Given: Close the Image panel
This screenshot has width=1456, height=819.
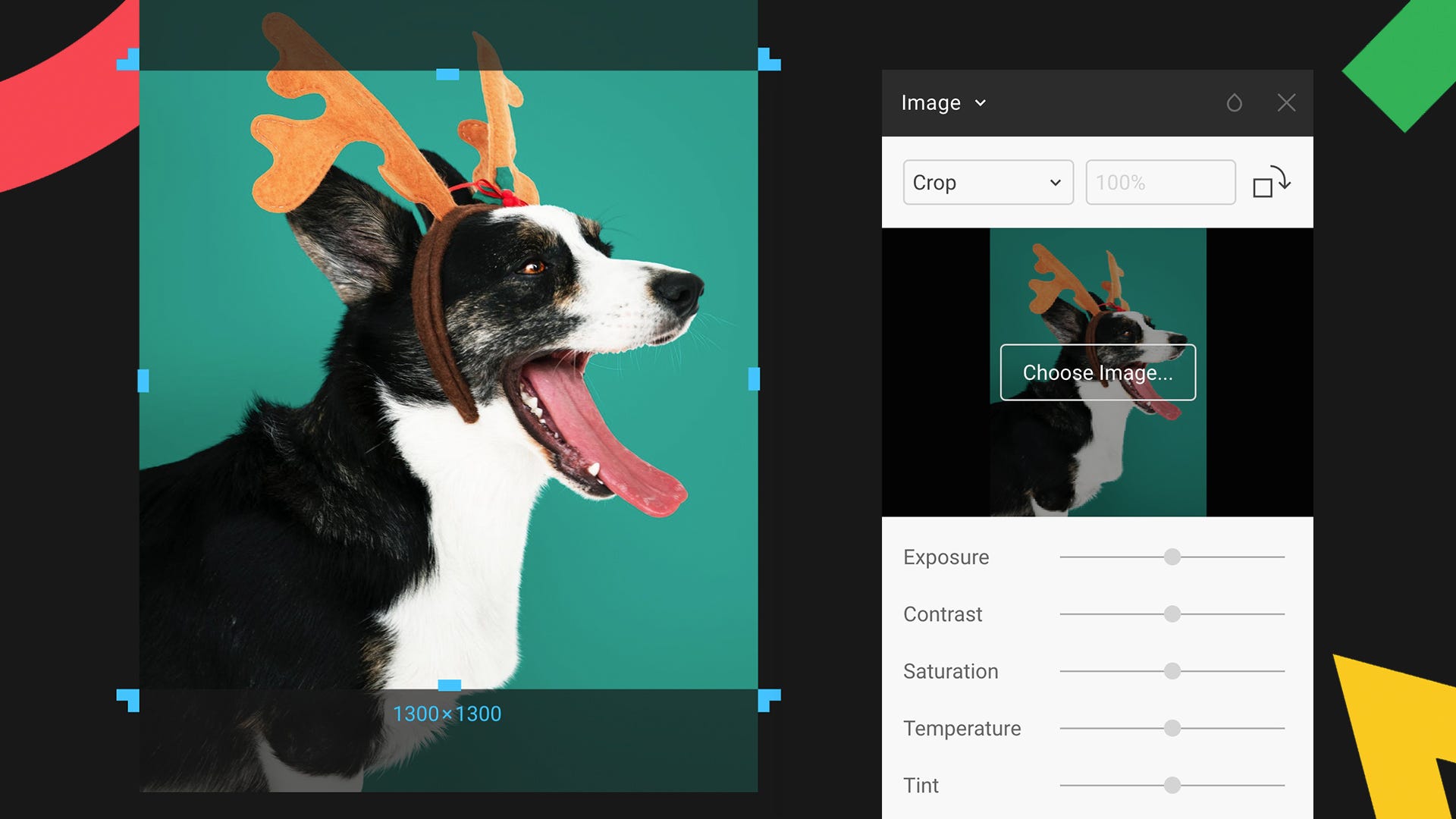Looking at the screenshot, I should [1286, 103].
